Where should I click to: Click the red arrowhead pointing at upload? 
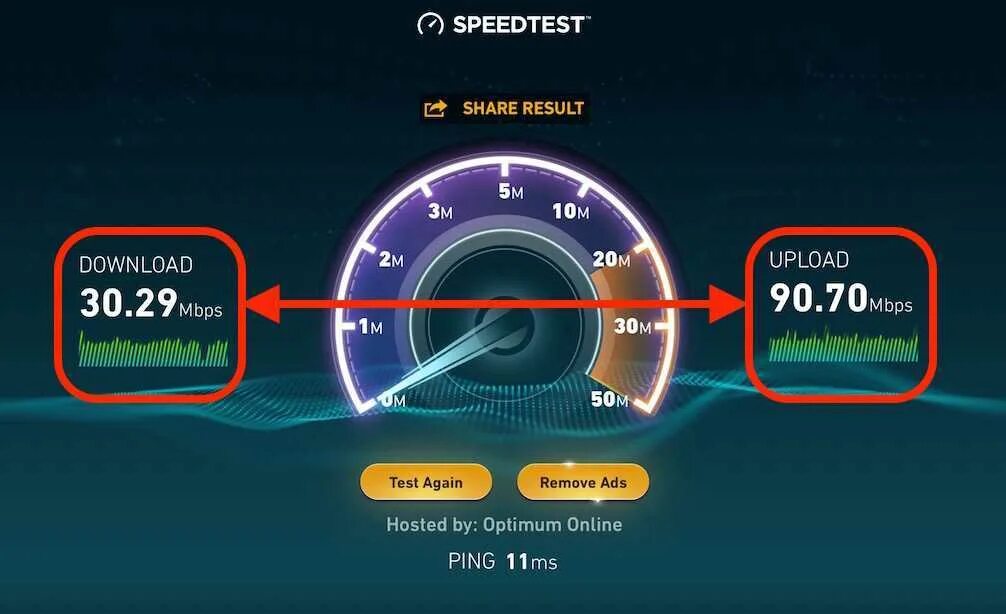click(727, 304)
